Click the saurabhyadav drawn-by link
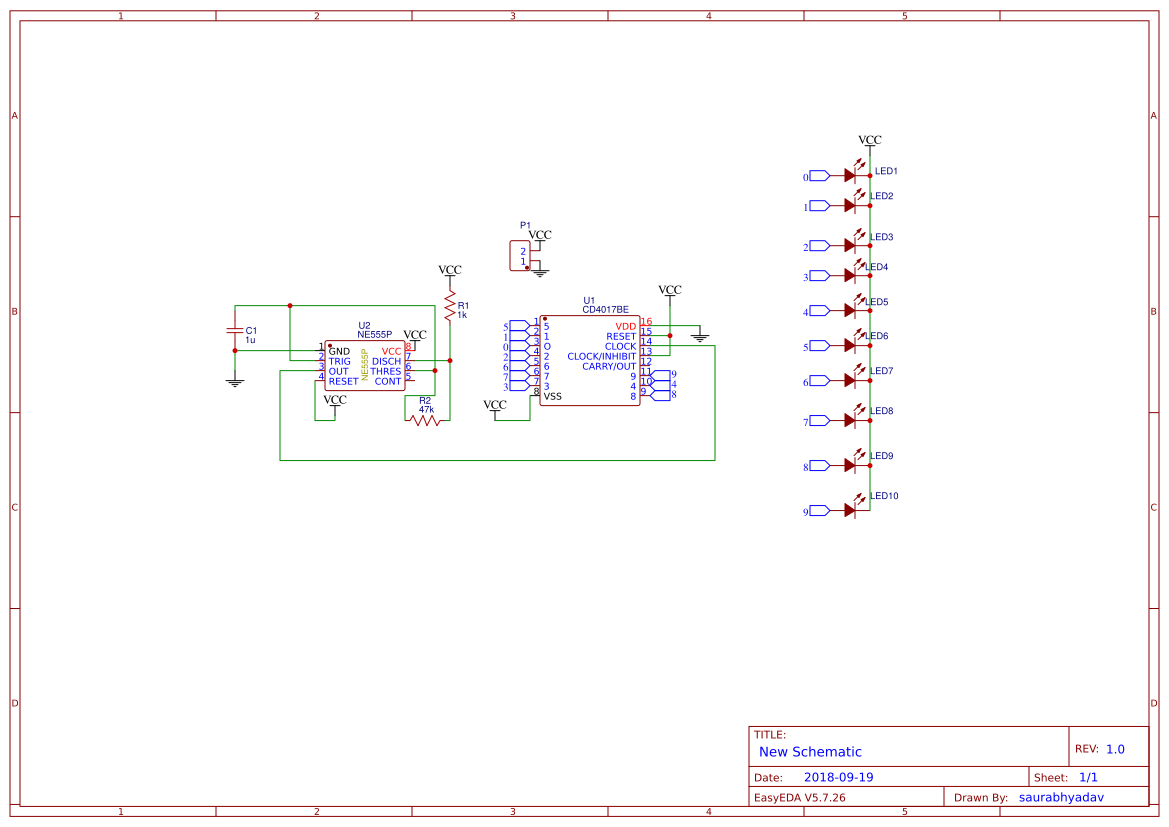 coord(1062,797)
